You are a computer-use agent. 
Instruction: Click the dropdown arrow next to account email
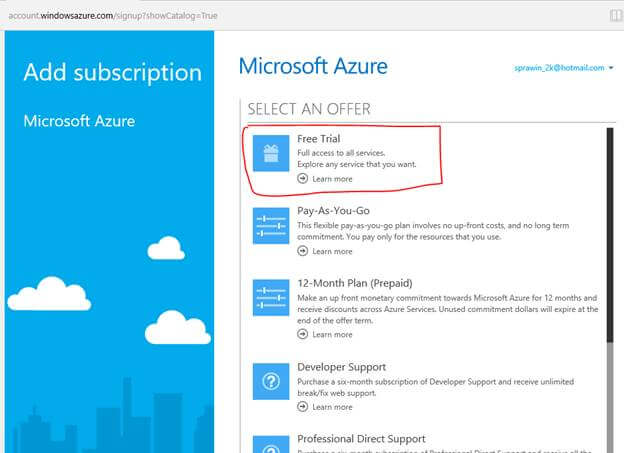tap(611, 68)
